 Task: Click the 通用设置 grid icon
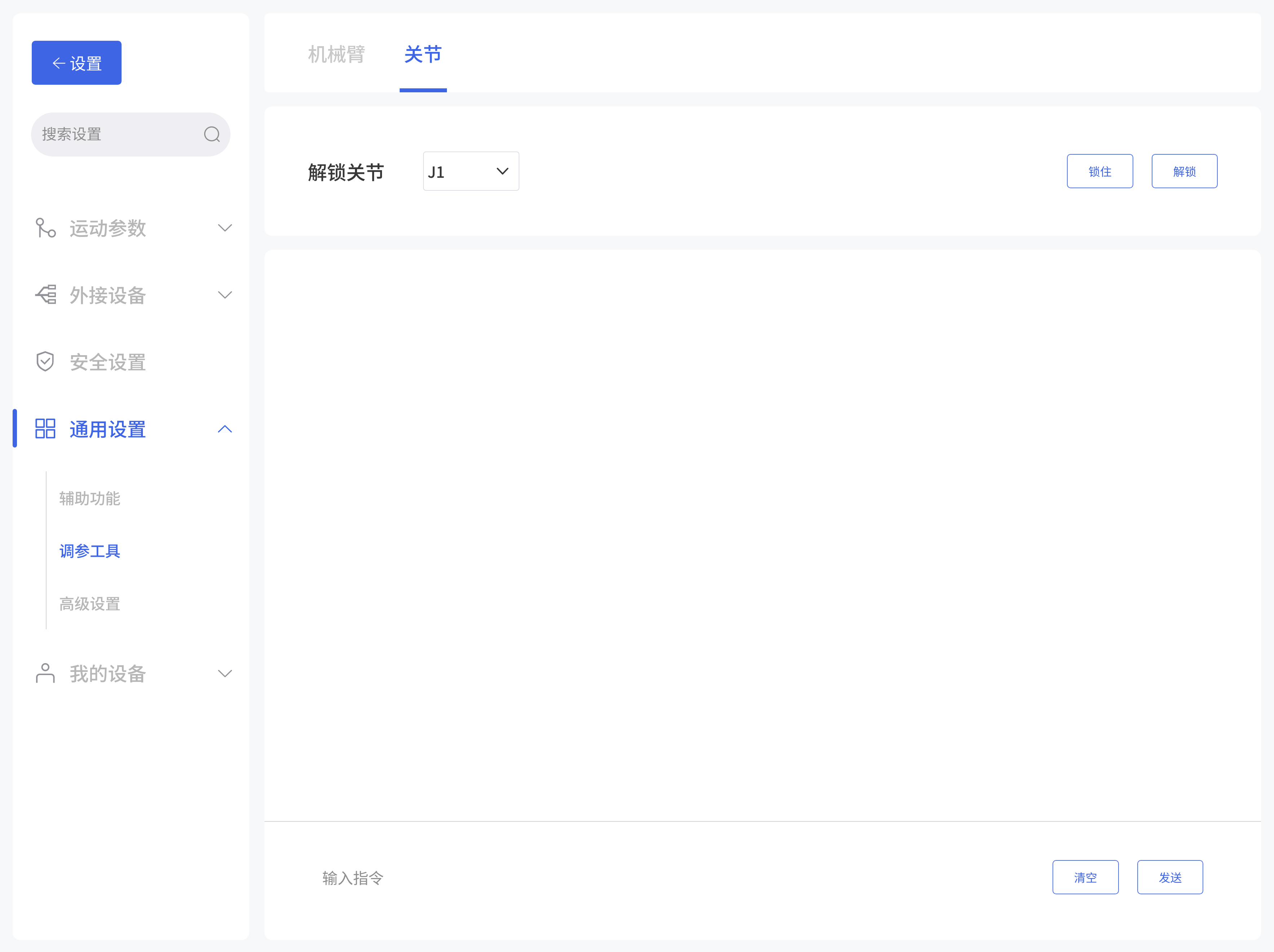(x=45, y=428)
